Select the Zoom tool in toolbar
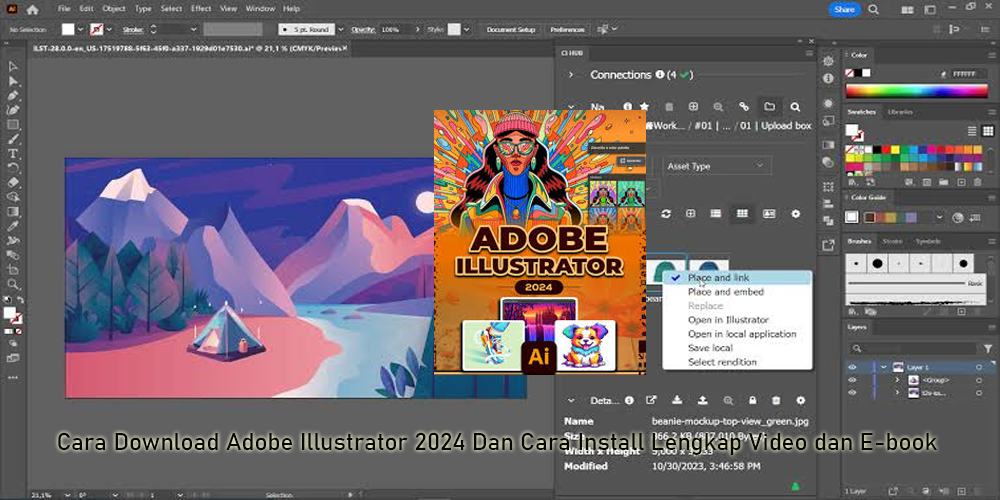The image size is (1000, 500). [13, 284]
